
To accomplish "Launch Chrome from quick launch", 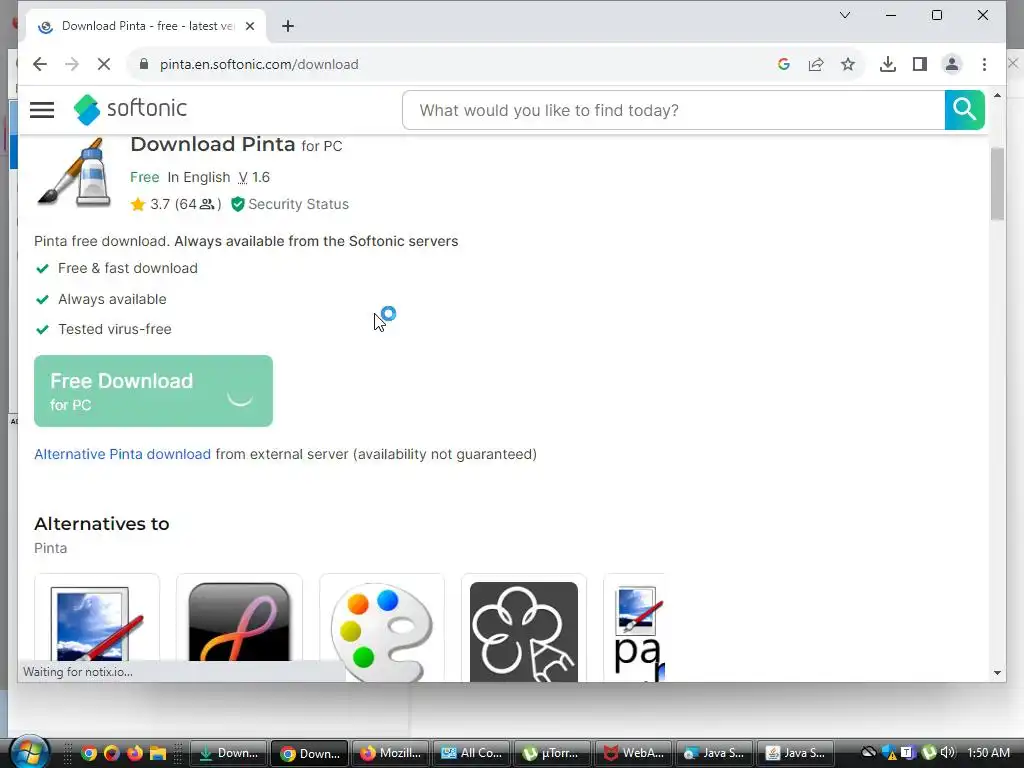I will pos(89,753).
